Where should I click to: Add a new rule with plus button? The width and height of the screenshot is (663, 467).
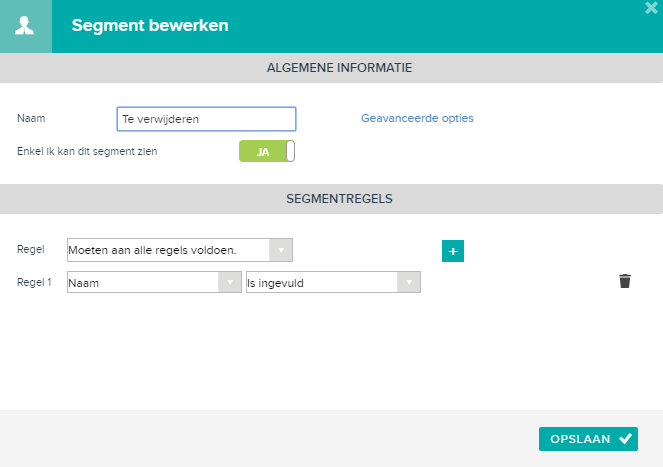pyautogui.click(x=453, y=251)
